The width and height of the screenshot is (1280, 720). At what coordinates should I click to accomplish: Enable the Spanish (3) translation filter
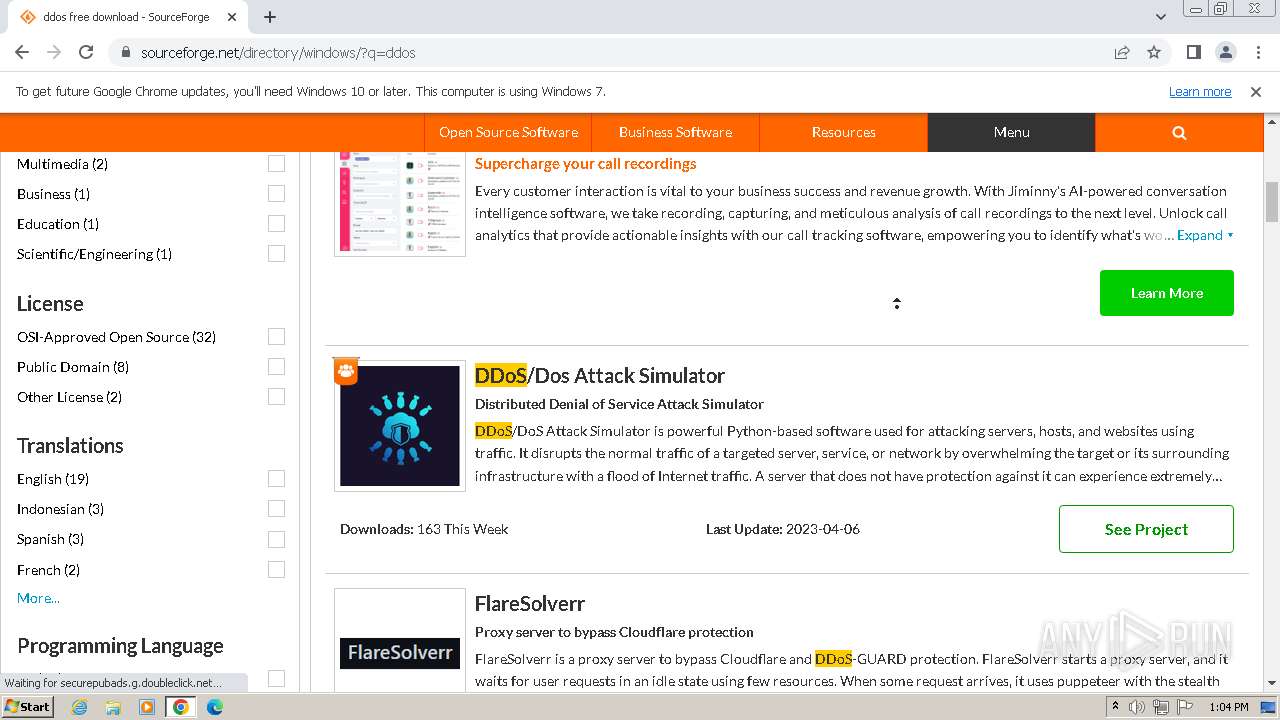pos(276,539)
